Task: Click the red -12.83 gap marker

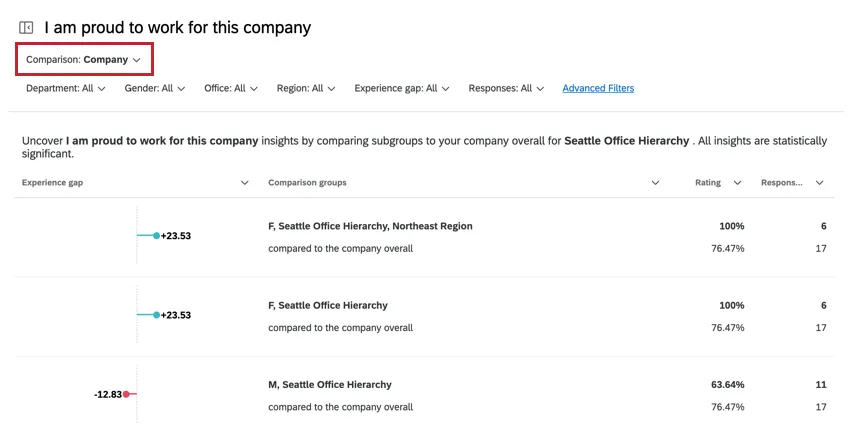Action: [x=127, y=394]
